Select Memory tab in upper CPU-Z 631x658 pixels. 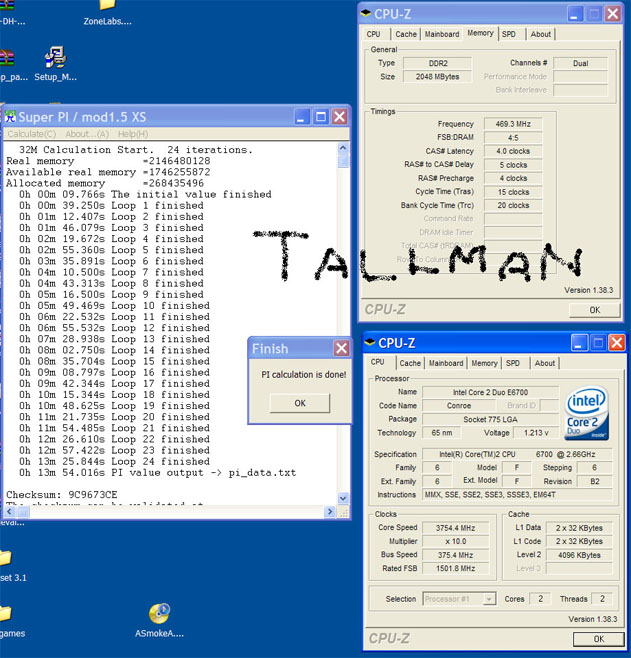480,33
